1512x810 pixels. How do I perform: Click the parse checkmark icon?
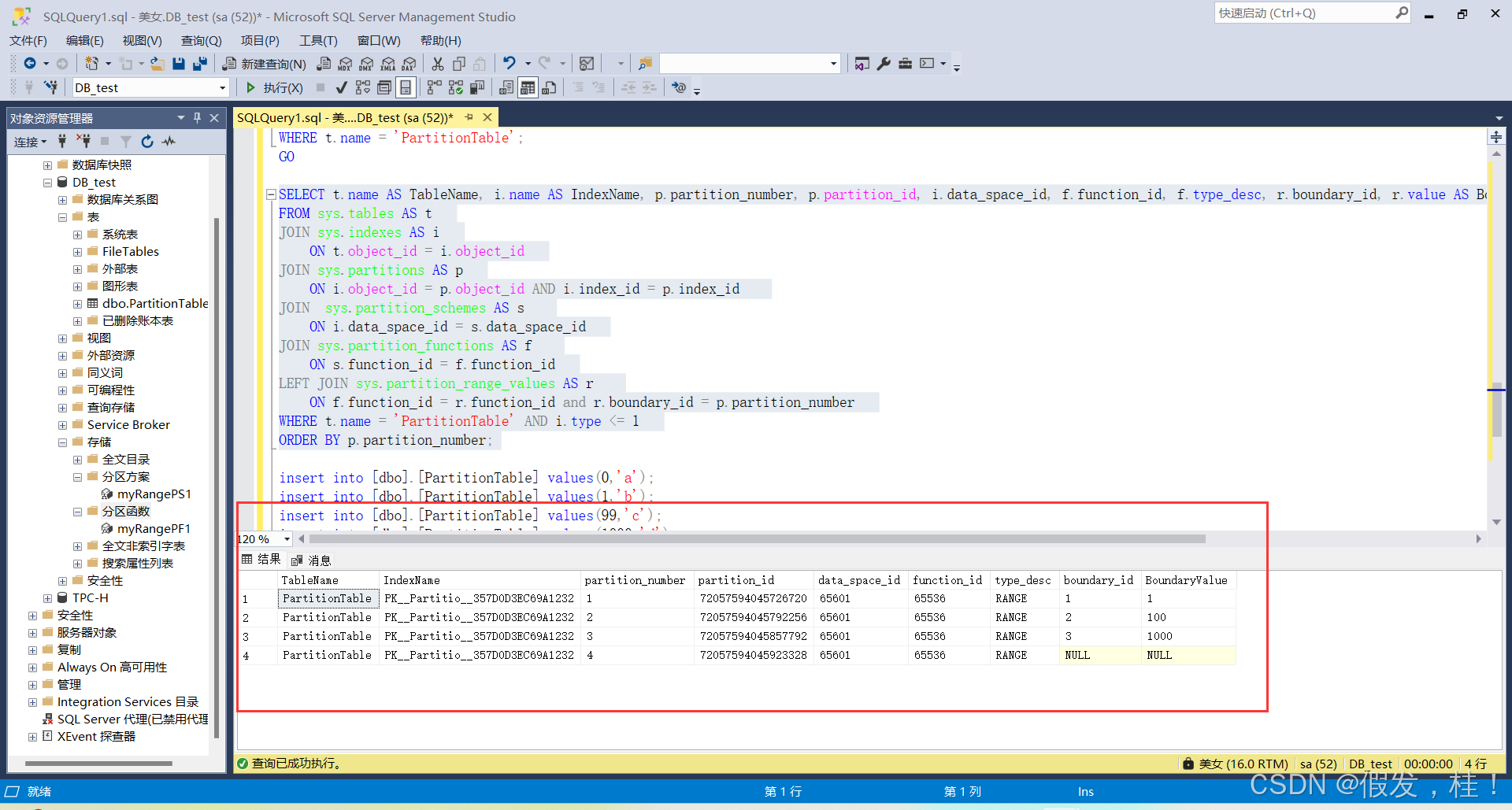[341, 87]
